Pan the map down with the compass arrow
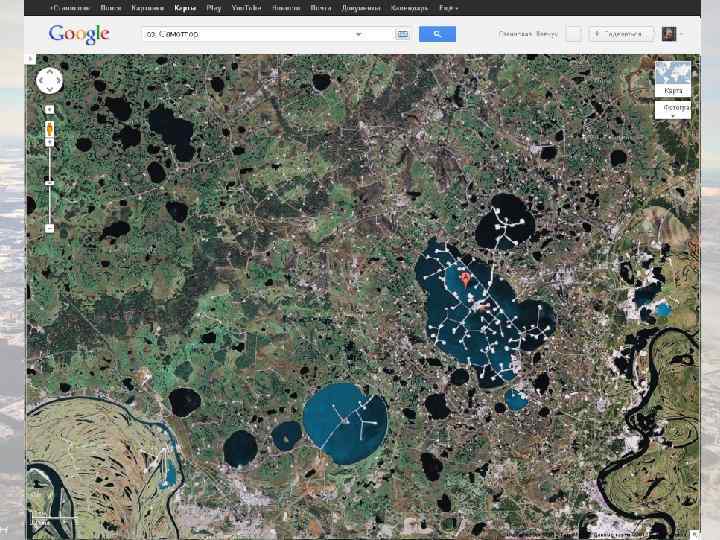The height and width of the screenshot is (540, 720). pyautogui.click(x=50, y=89)
